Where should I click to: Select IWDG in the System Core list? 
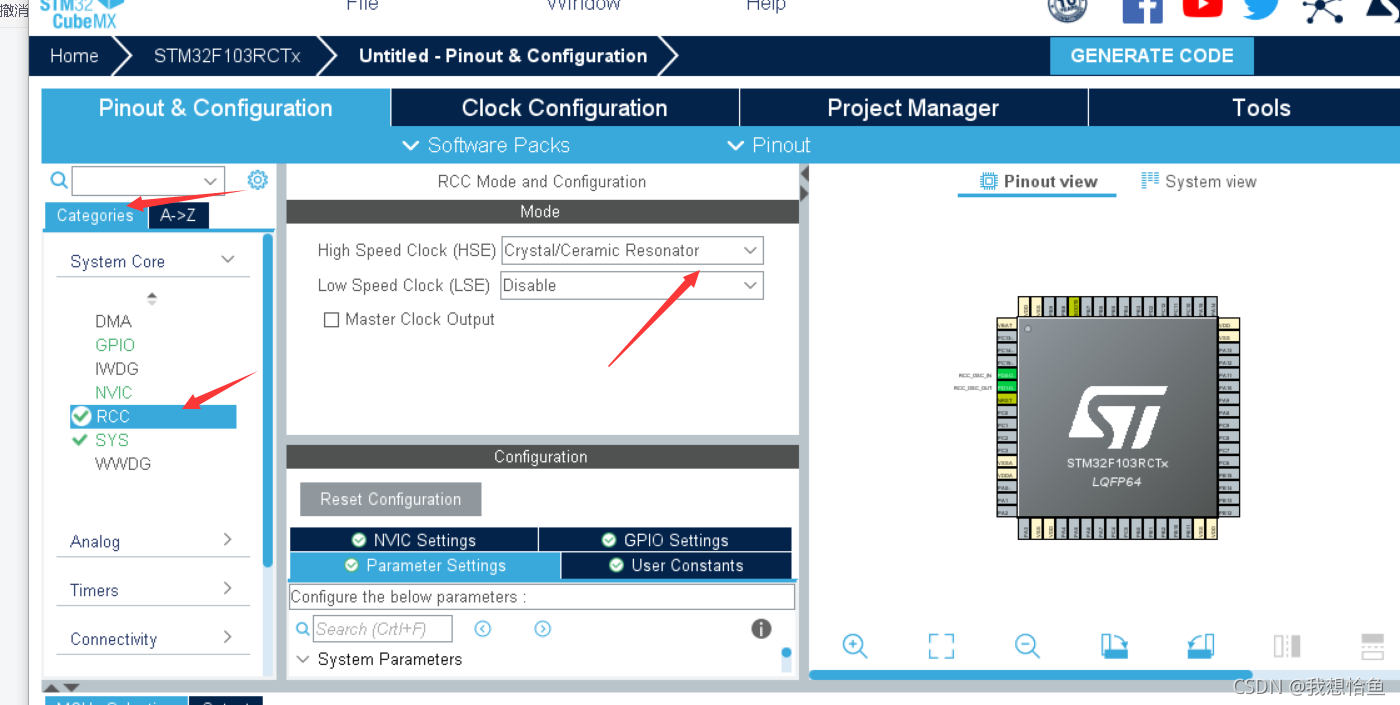tap(117, 369)
